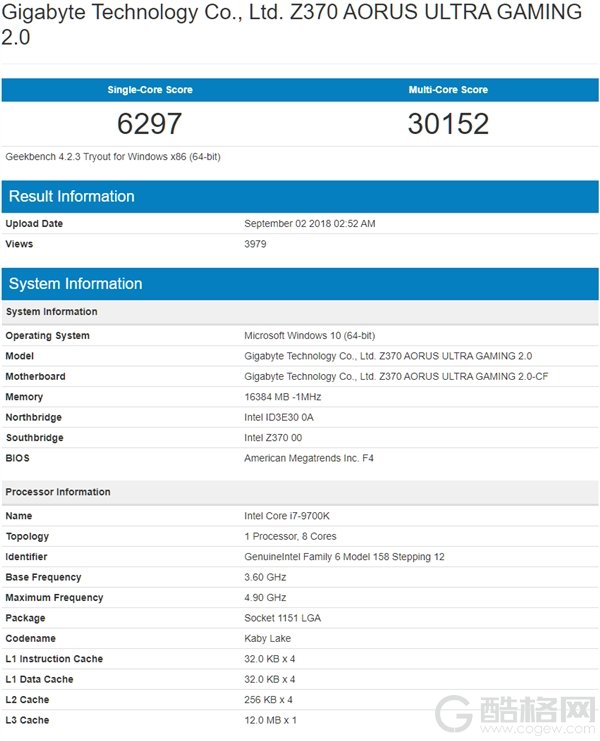This screenshot has height=741, width=600.
Task: Select the 12.0 MB x 1 value
Action: click(270, 720)
